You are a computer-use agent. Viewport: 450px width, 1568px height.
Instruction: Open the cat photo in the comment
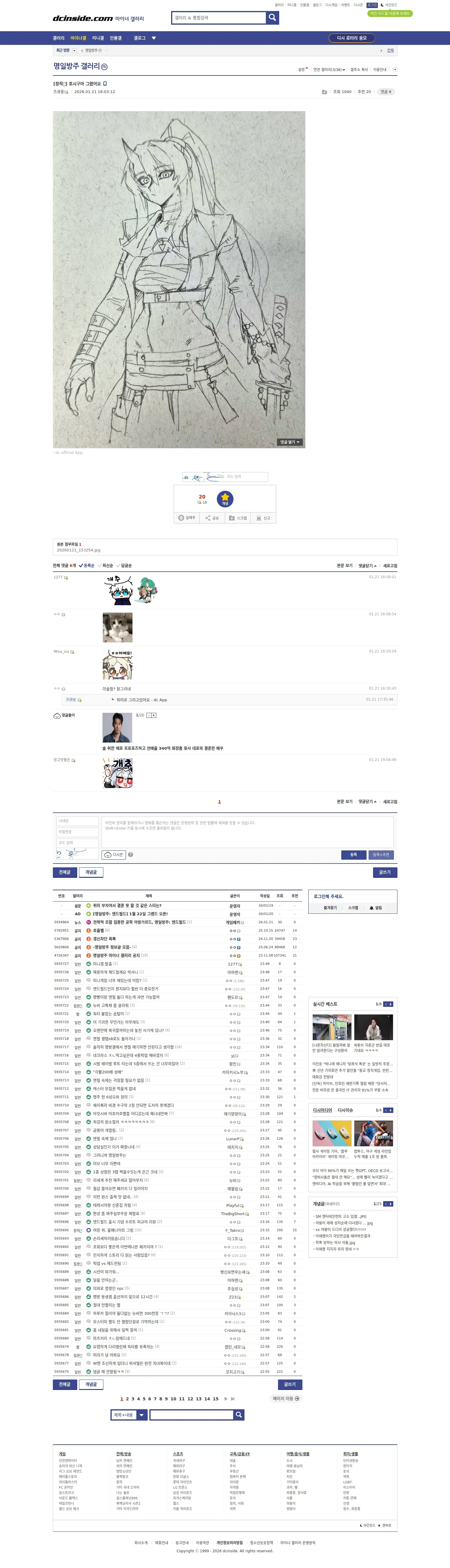point(117,627)
